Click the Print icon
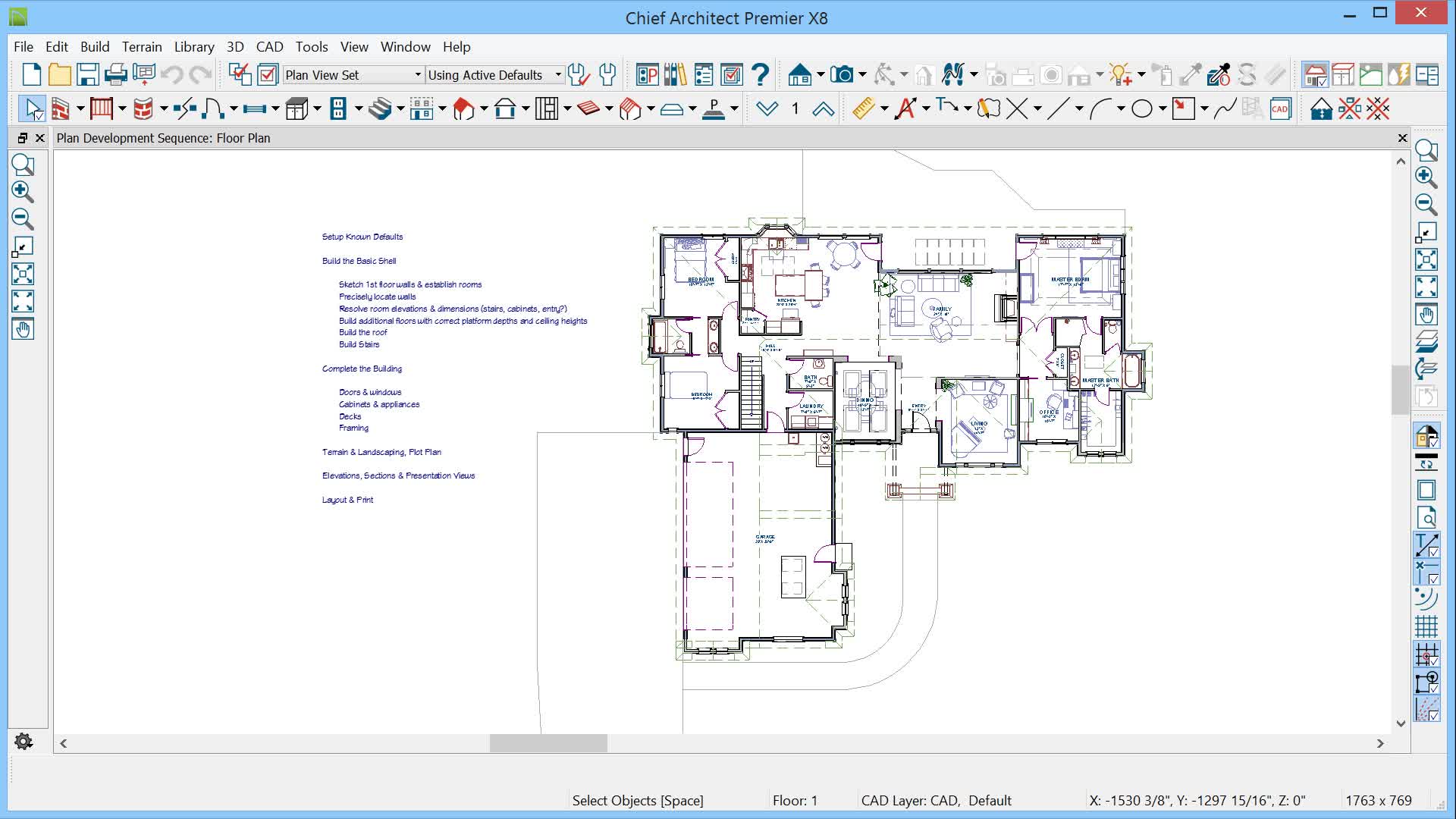The width and height of the screenshot is (1456, 819). coord(115,74)
